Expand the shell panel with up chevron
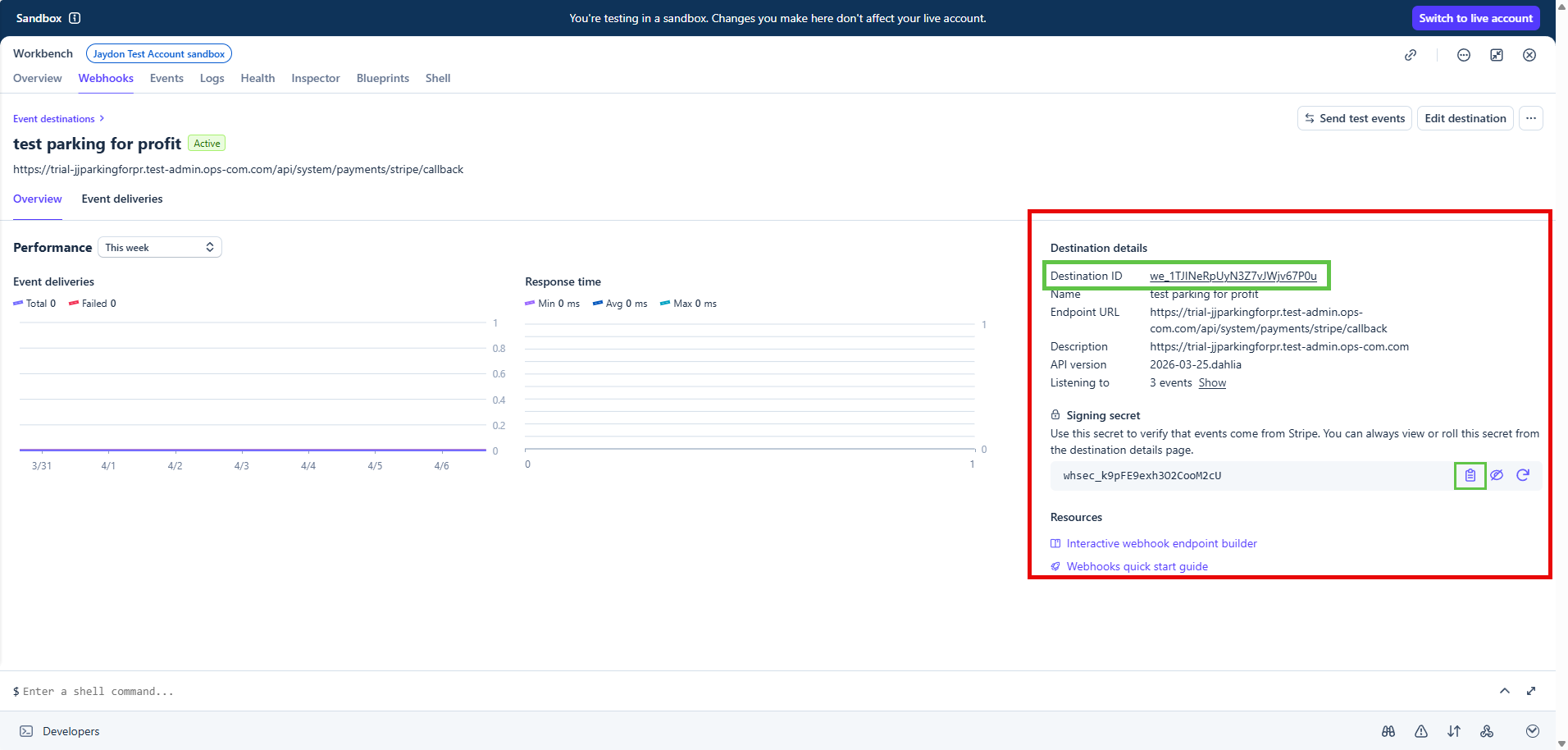Image resolution: width=1568 pixels, height=750 pixels. pyautogui.click(x=1505, y=691)
